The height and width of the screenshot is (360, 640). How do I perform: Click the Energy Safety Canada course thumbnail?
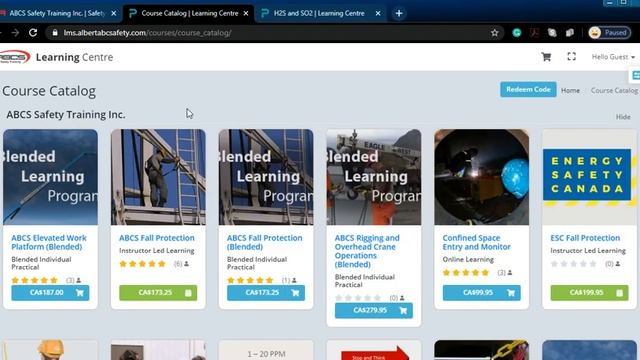[x=589, y=177]
